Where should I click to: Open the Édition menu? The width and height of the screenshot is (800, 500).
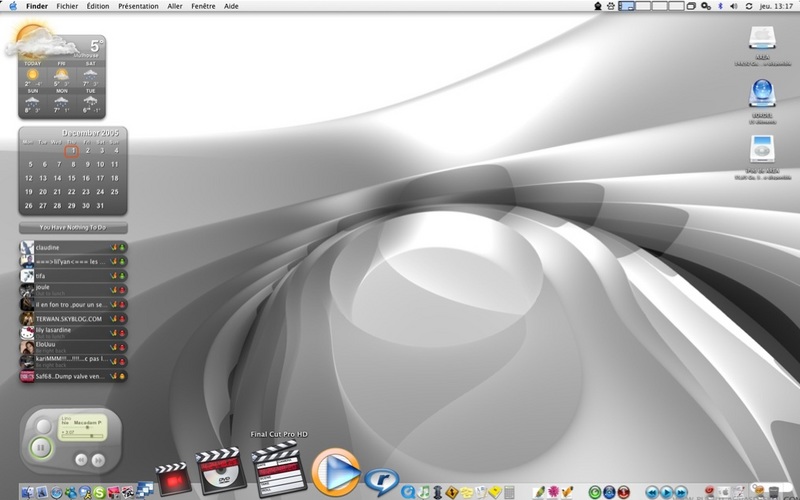[x=98, y=6]
